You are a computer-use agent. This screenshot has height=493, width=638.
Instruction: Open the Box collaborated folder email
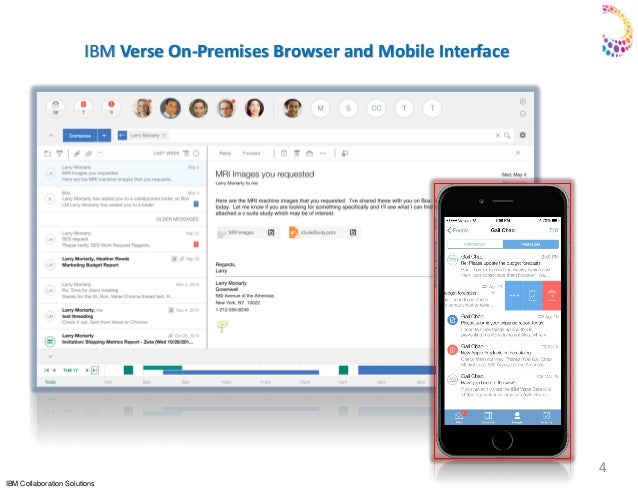click(x=122, y=199)
